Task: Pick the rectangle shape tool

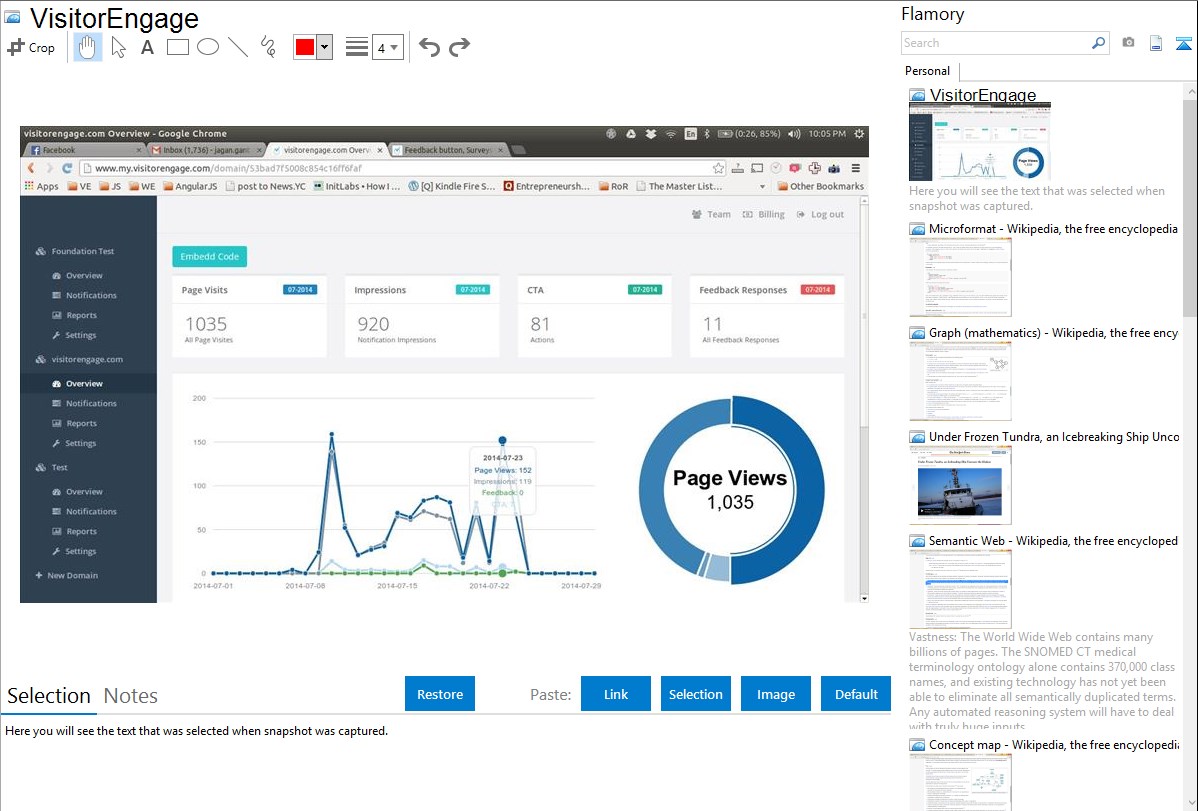Action: coord(177,47)
